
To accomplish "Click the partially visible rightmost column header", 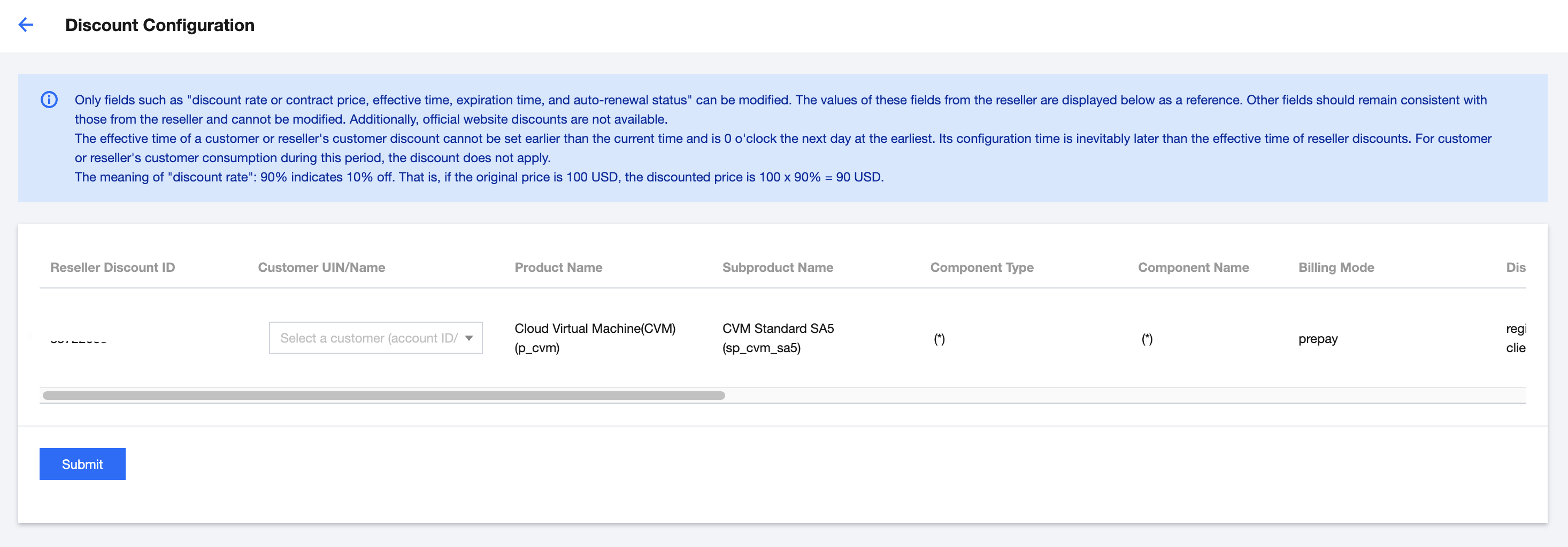I will 1515,268.
